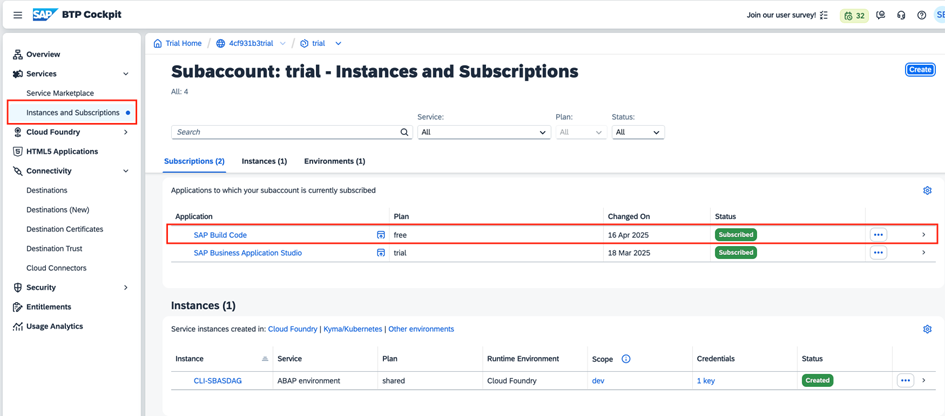Image resolution: width=945 pixels, height=416 pixels.
Task: Open the Service filter dropdown
Action: click(x=483, y=132)
